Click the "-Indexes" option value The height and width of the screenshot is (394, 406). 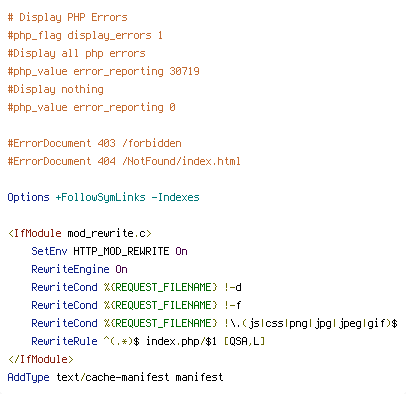click(176, 197)
